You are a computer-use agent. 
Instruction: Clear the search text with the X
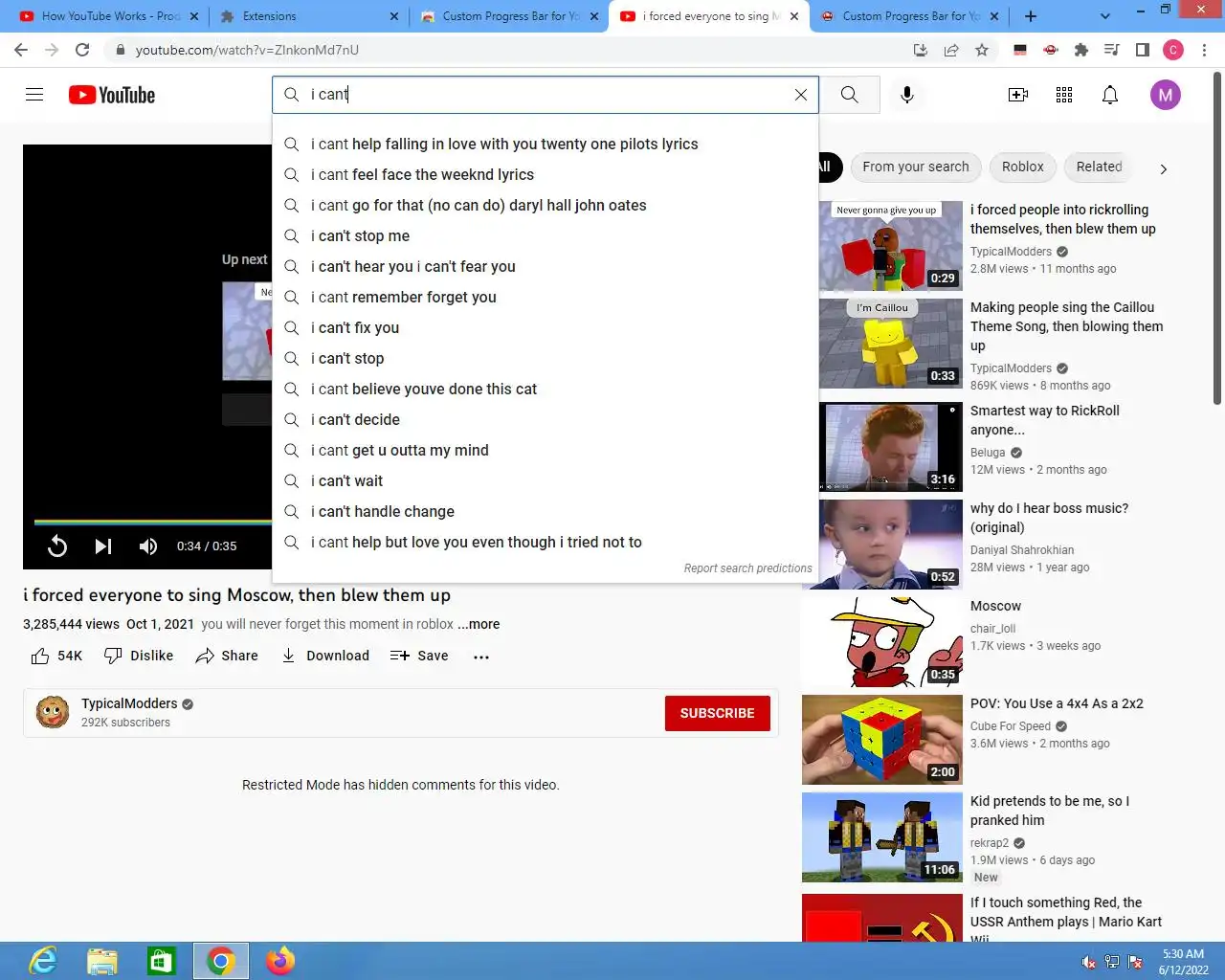click(x=801, y=95)
